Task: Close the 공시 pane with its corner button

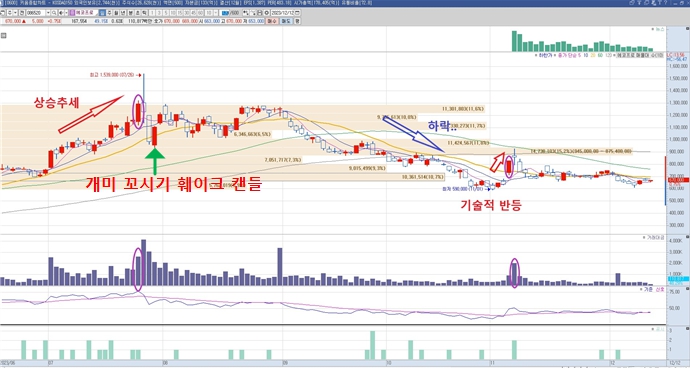Action: 687,329
